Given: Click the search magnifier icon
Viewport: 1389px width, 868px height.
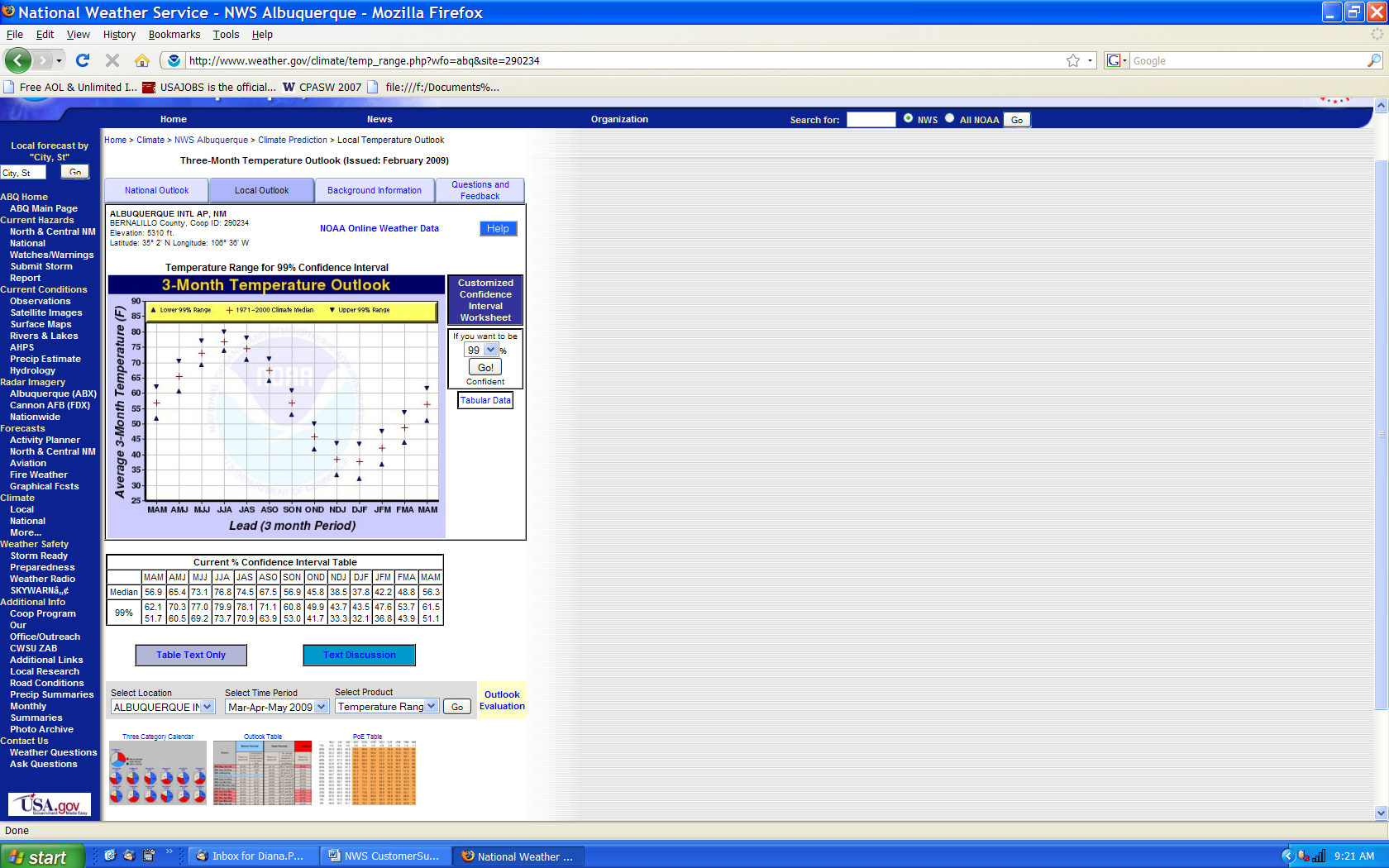Looking at the screenshot, I should pyautogui.click(x=1373, y=60).
